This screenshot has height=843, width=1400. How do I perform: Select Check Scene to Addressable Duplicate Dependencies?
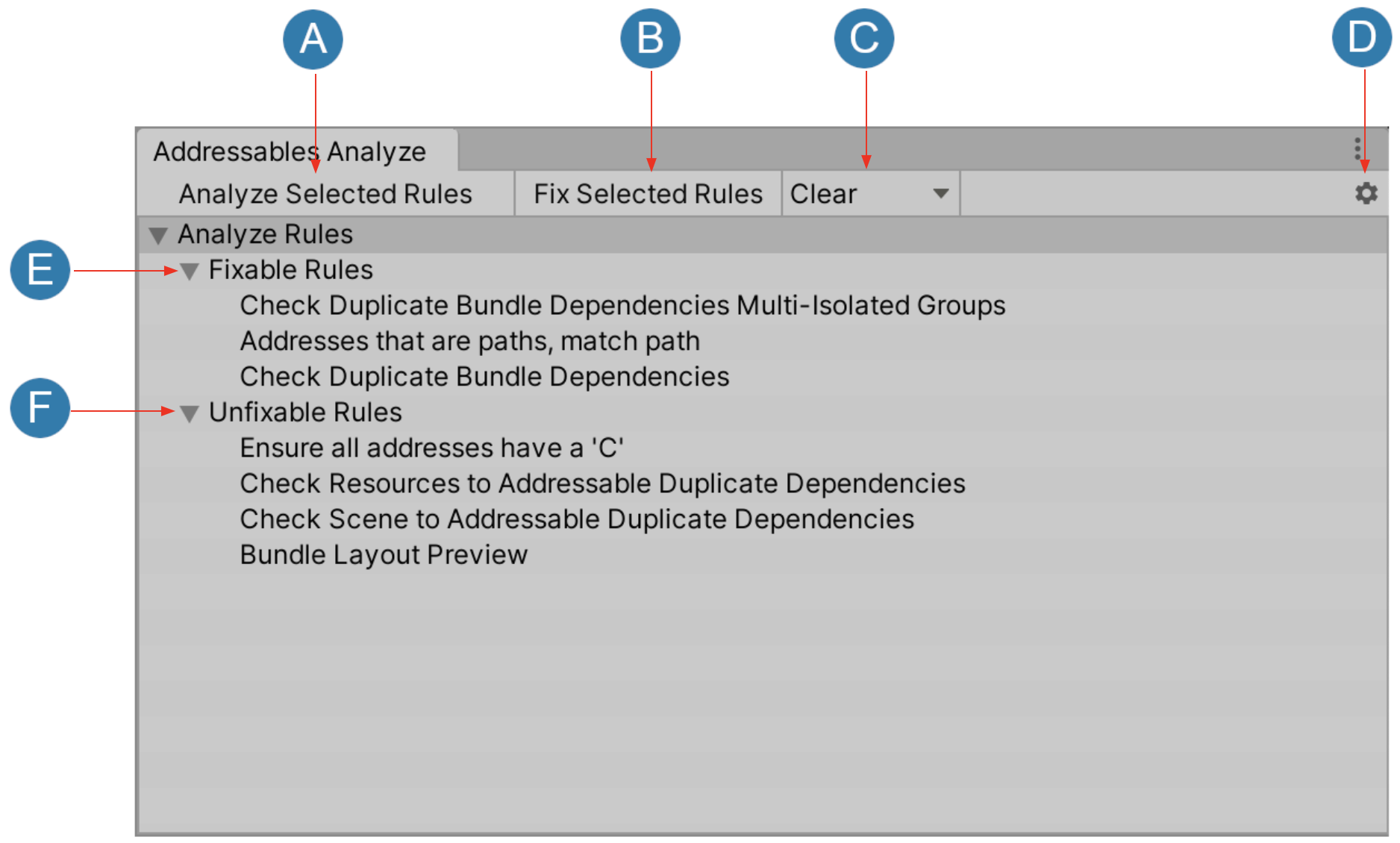(576, 518)
